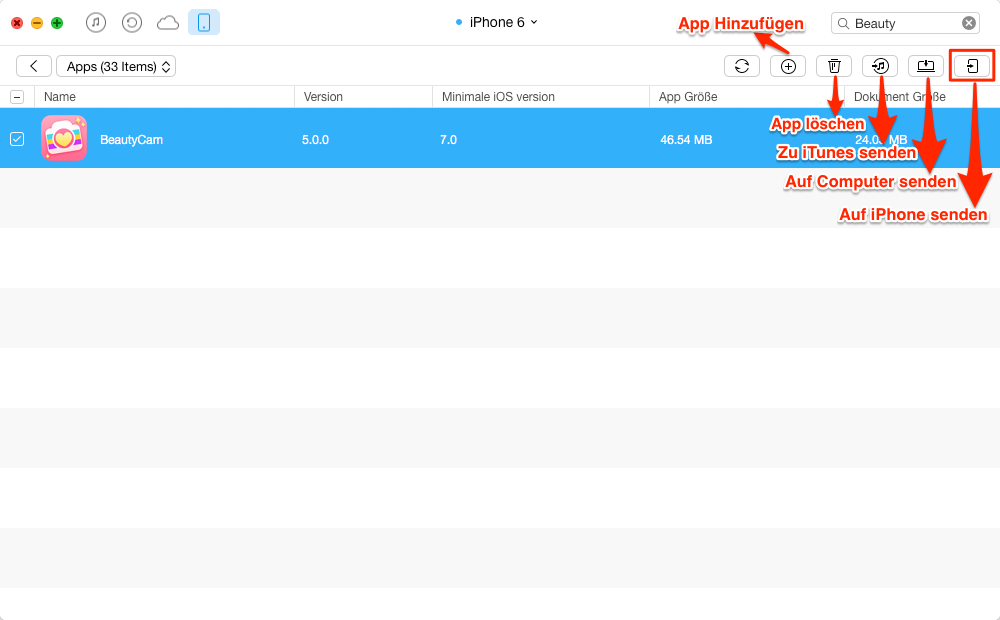The height and width of the screenshot is (620, 1000).
Task: Maximize the window with green button
Action: [x=57, y=23]
